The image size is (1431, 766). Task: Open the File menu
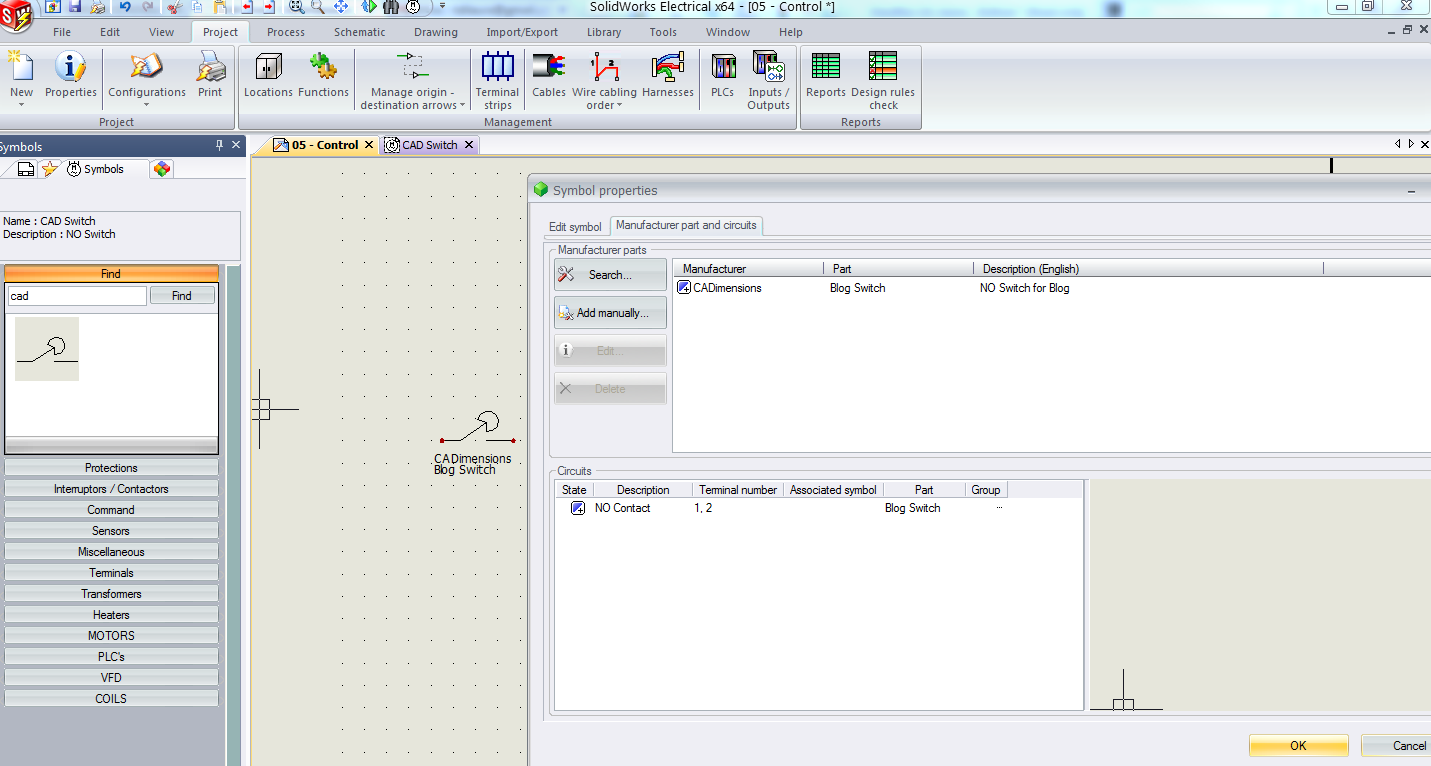(62, 32)
